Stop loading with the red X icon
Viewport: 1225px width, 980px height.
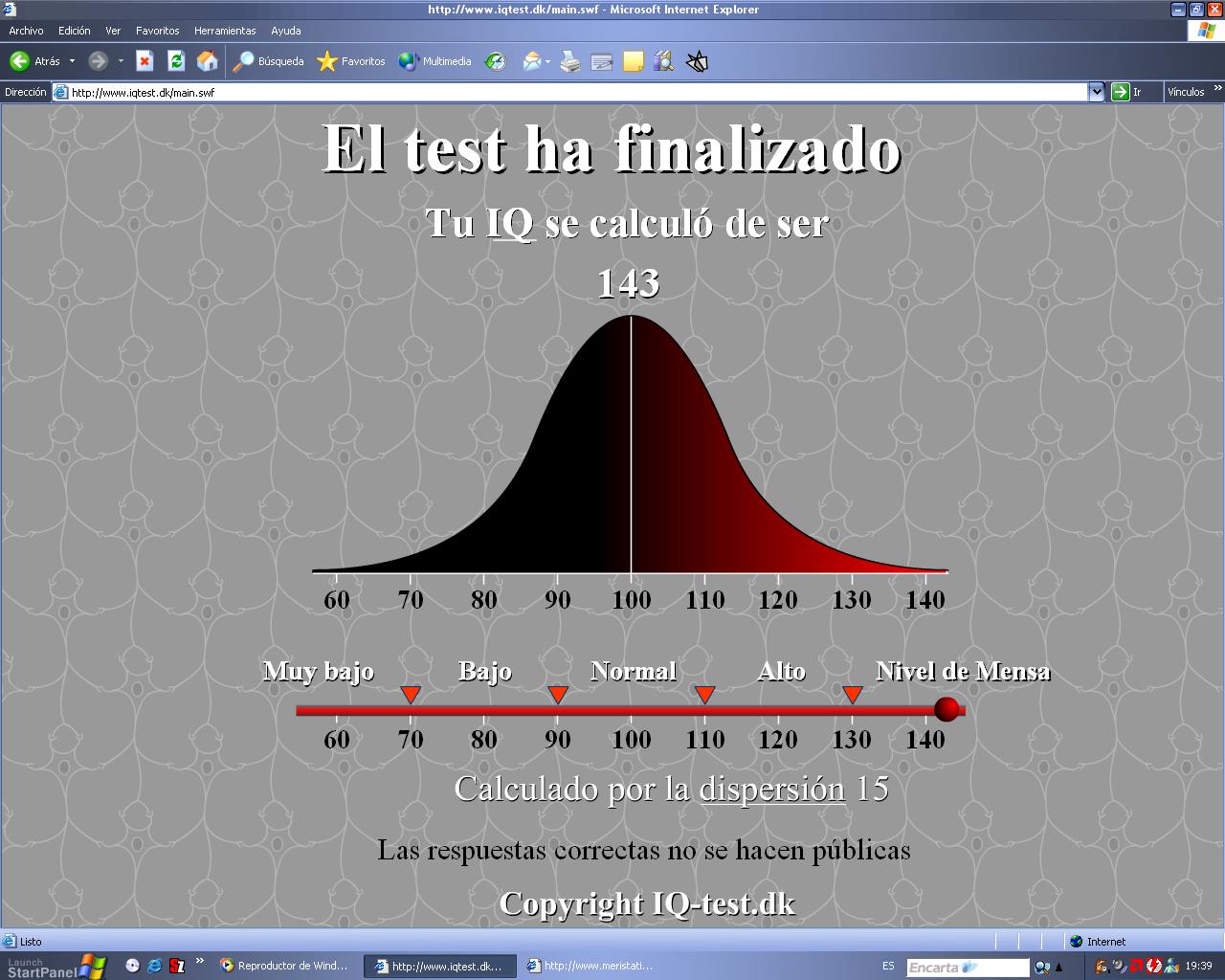tap(145, 61)
